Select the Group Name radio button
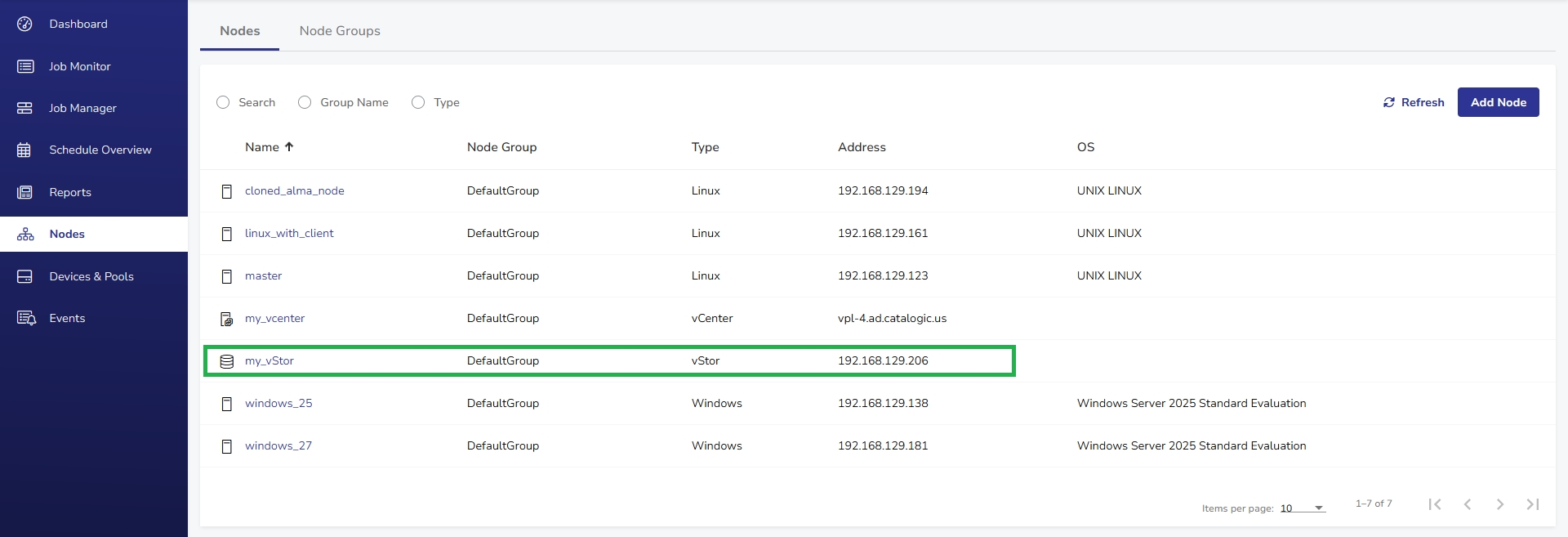 (x=305, y=102)
